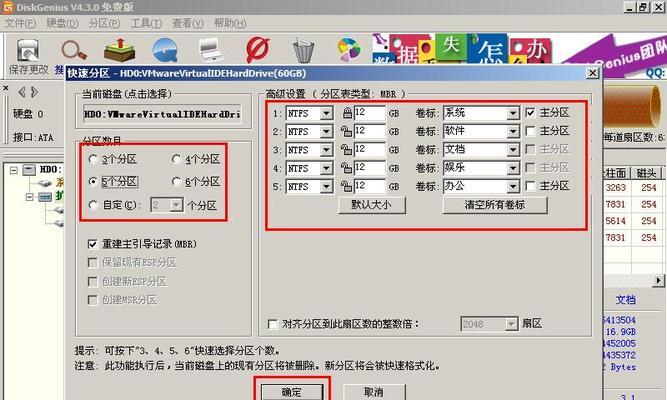Go to next disk with right arrow

[34, 92]
